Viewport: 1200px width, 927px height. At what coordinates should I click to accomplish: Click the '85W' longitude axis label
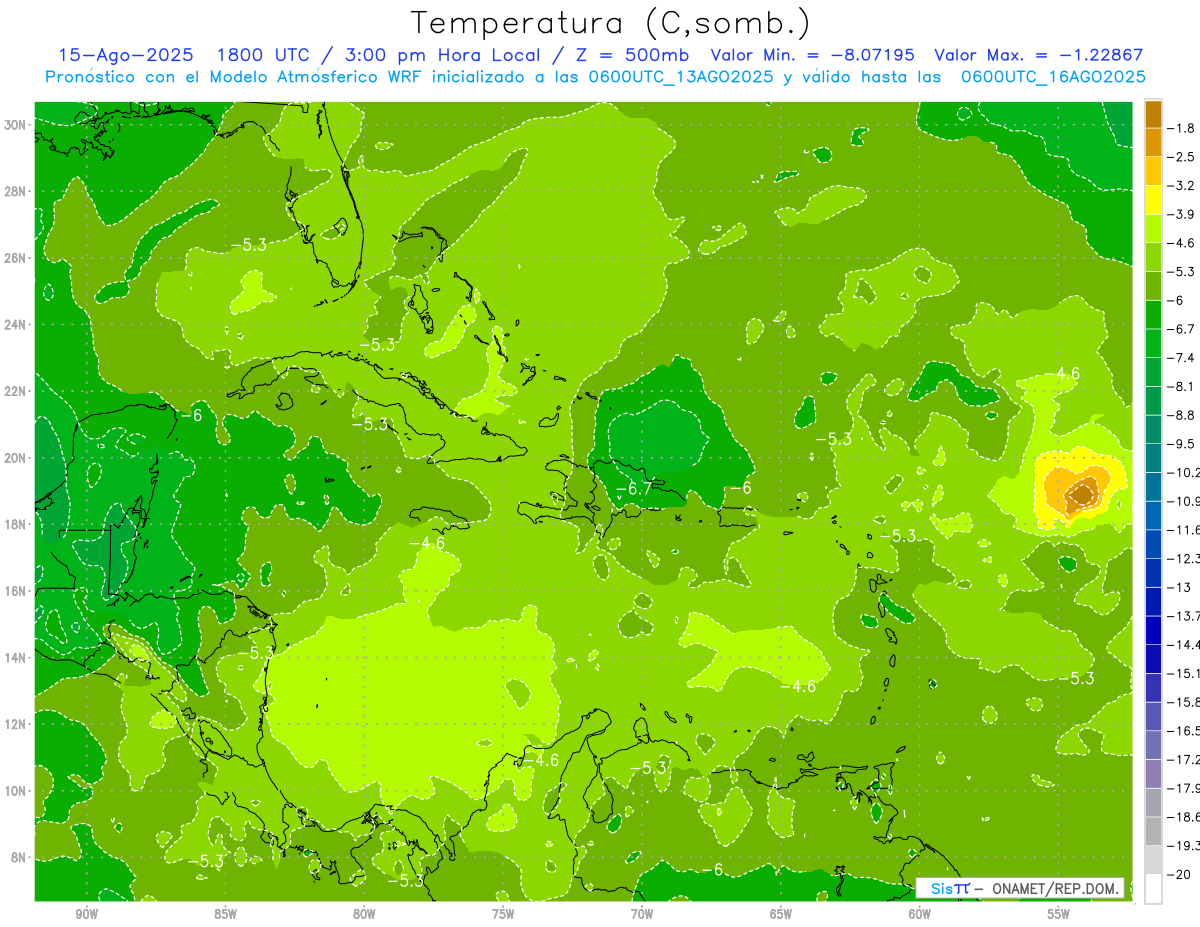pyautogui.click(x=225, y=914)
